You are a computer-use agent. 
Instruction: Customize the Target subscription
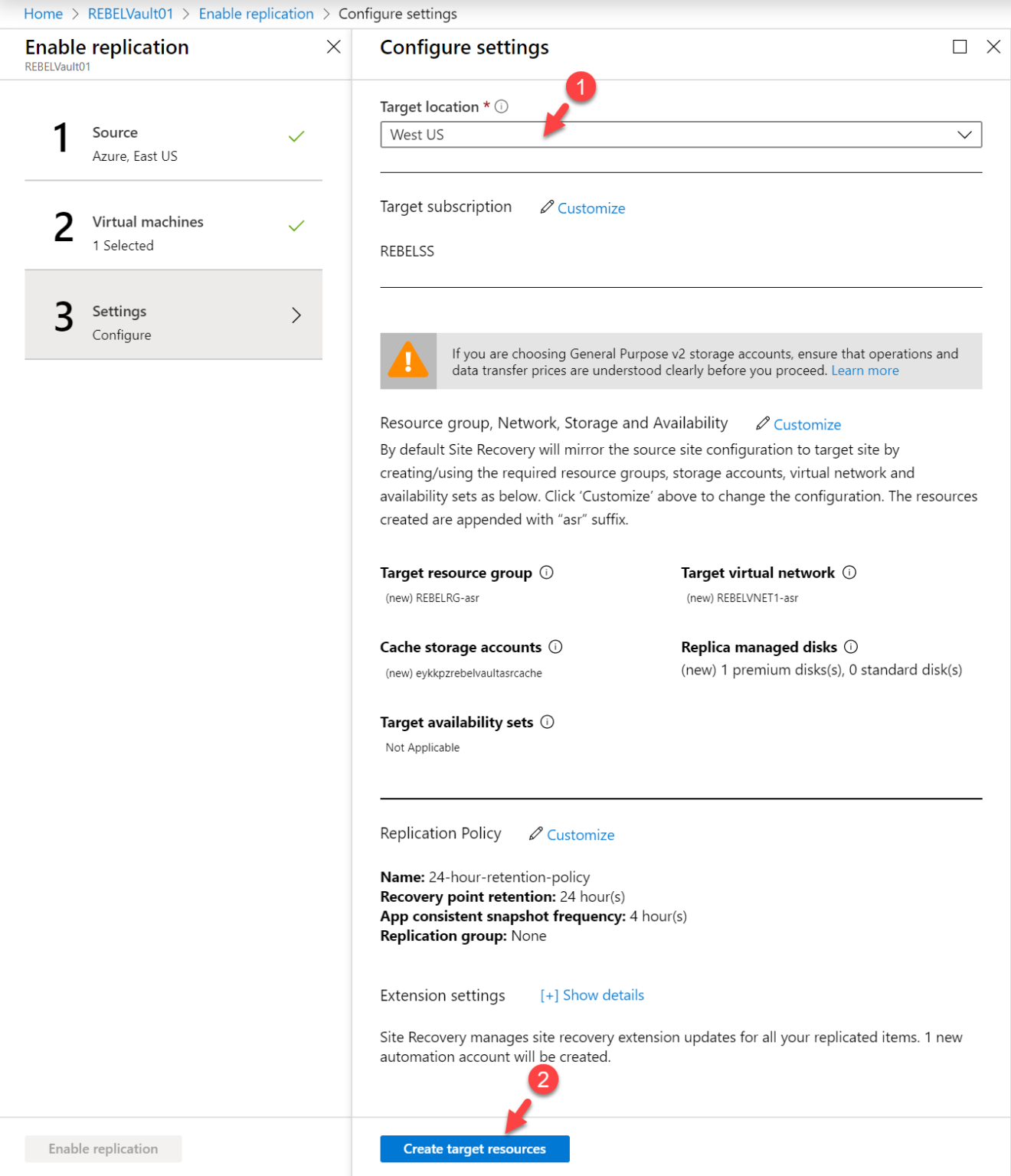click(591, 207)
